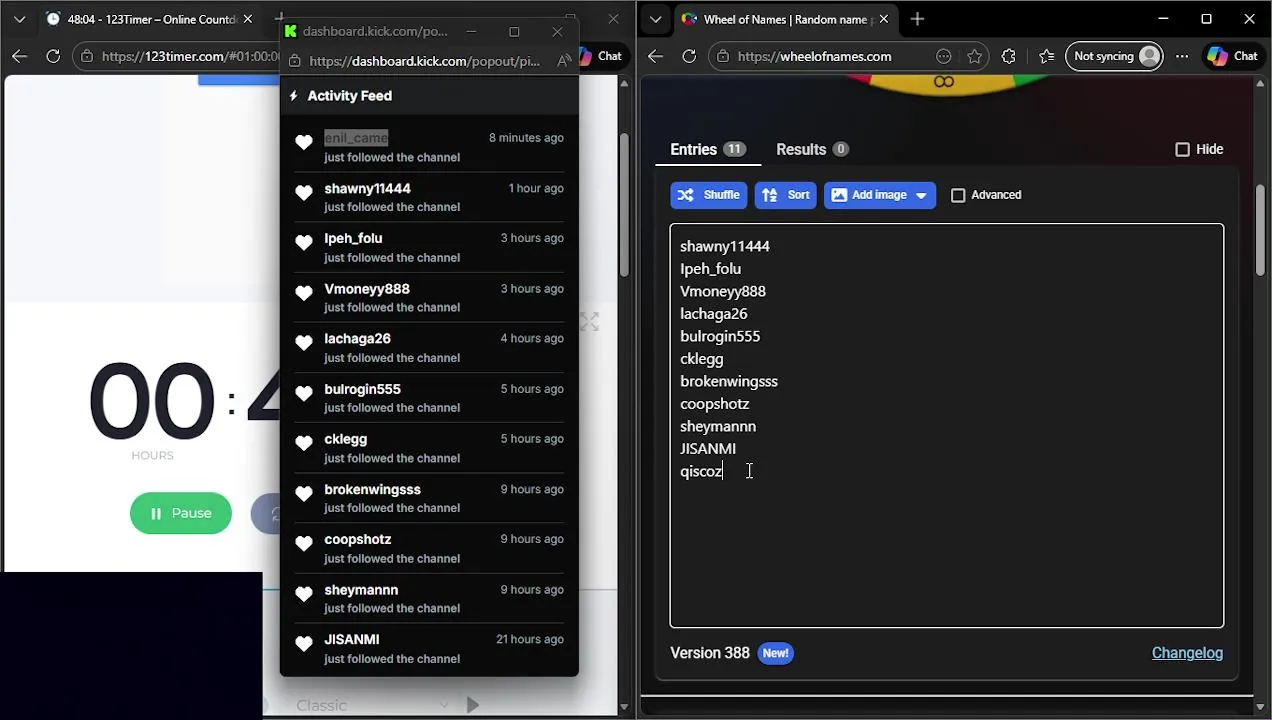Viewport: 1272px width, 720px height.
Task: Tick the Hide checkbox
Action: [x=1182, y=149]
